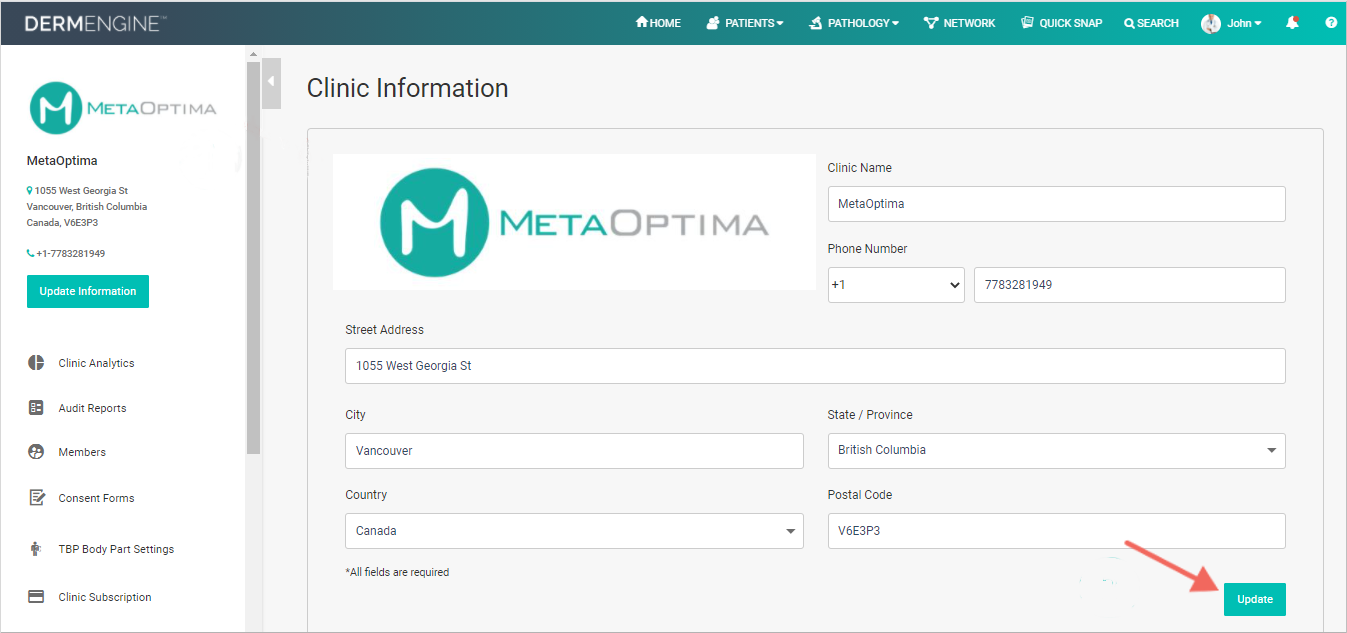Click the Network nodes icon
The width and height of the screenshot is (1347, 633).
click(x=931, y=23)
